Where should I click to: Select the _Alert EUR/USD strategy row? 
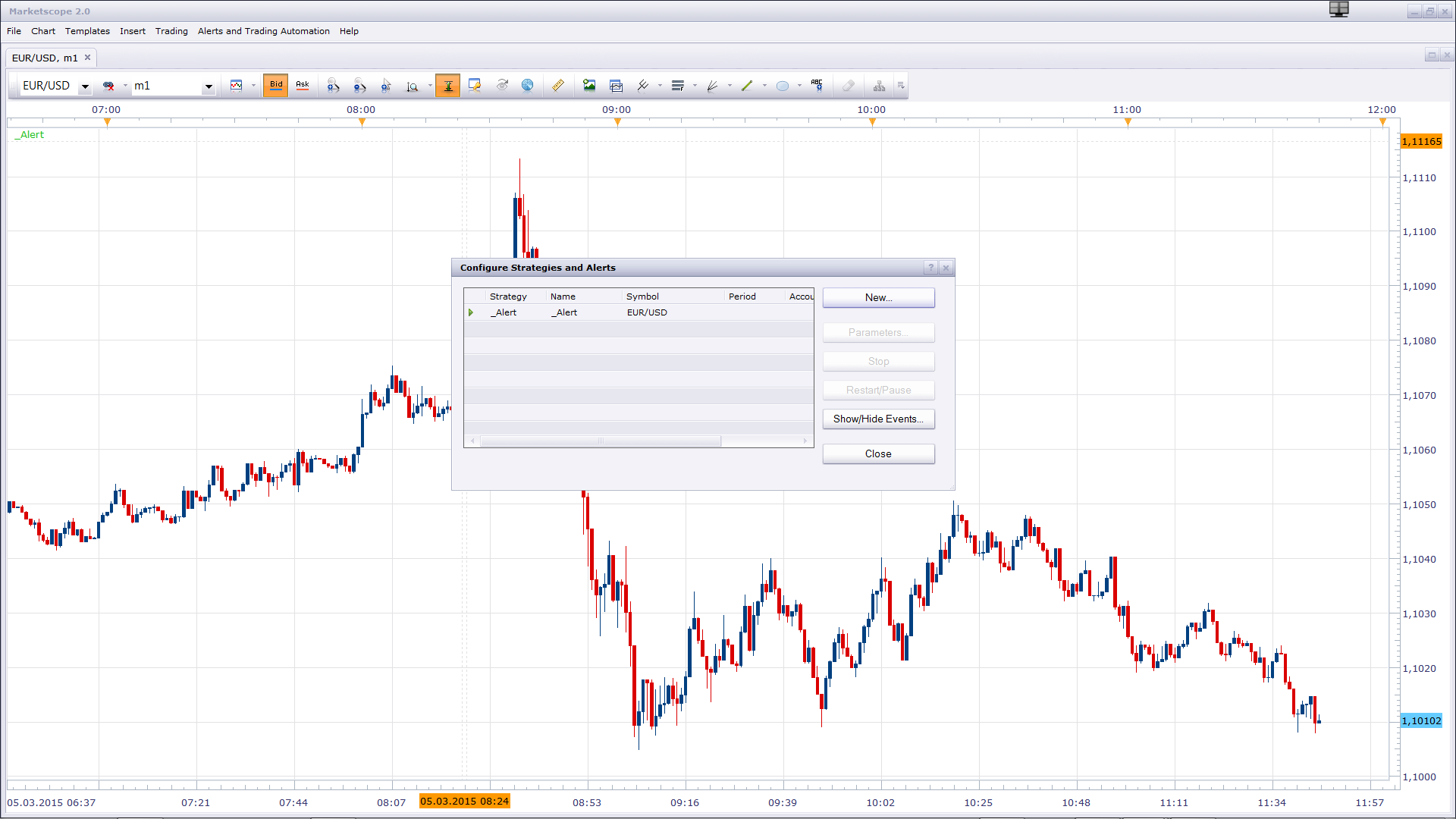[639, 312]
